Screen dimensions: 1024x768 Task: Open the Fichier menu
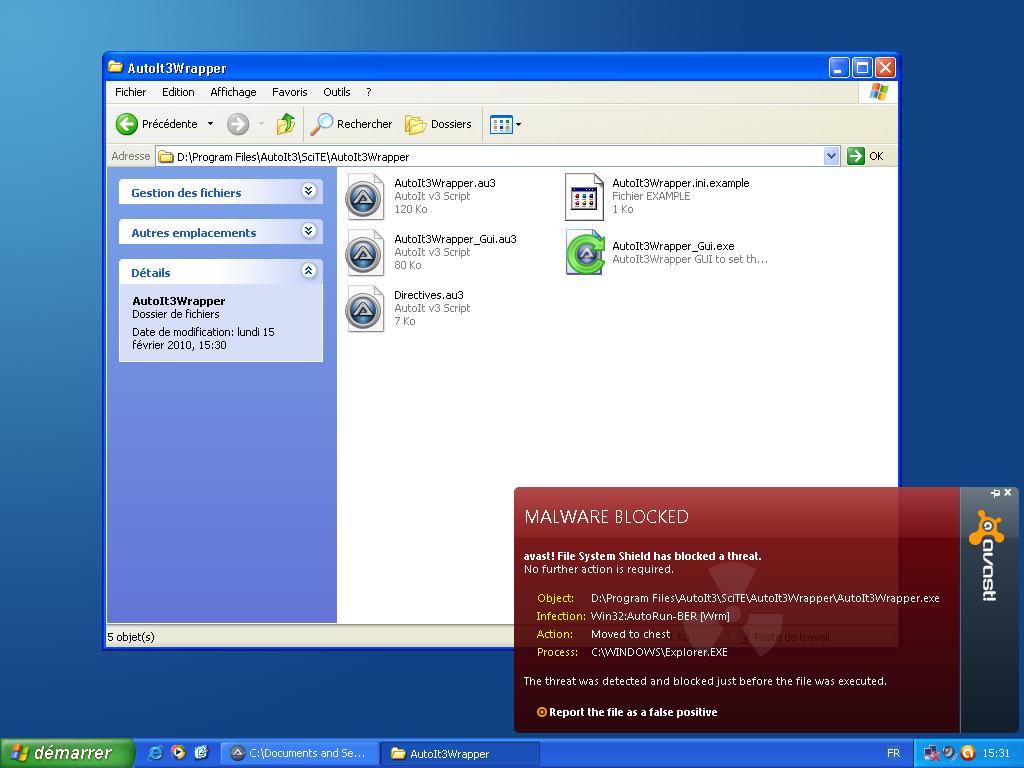131,92
